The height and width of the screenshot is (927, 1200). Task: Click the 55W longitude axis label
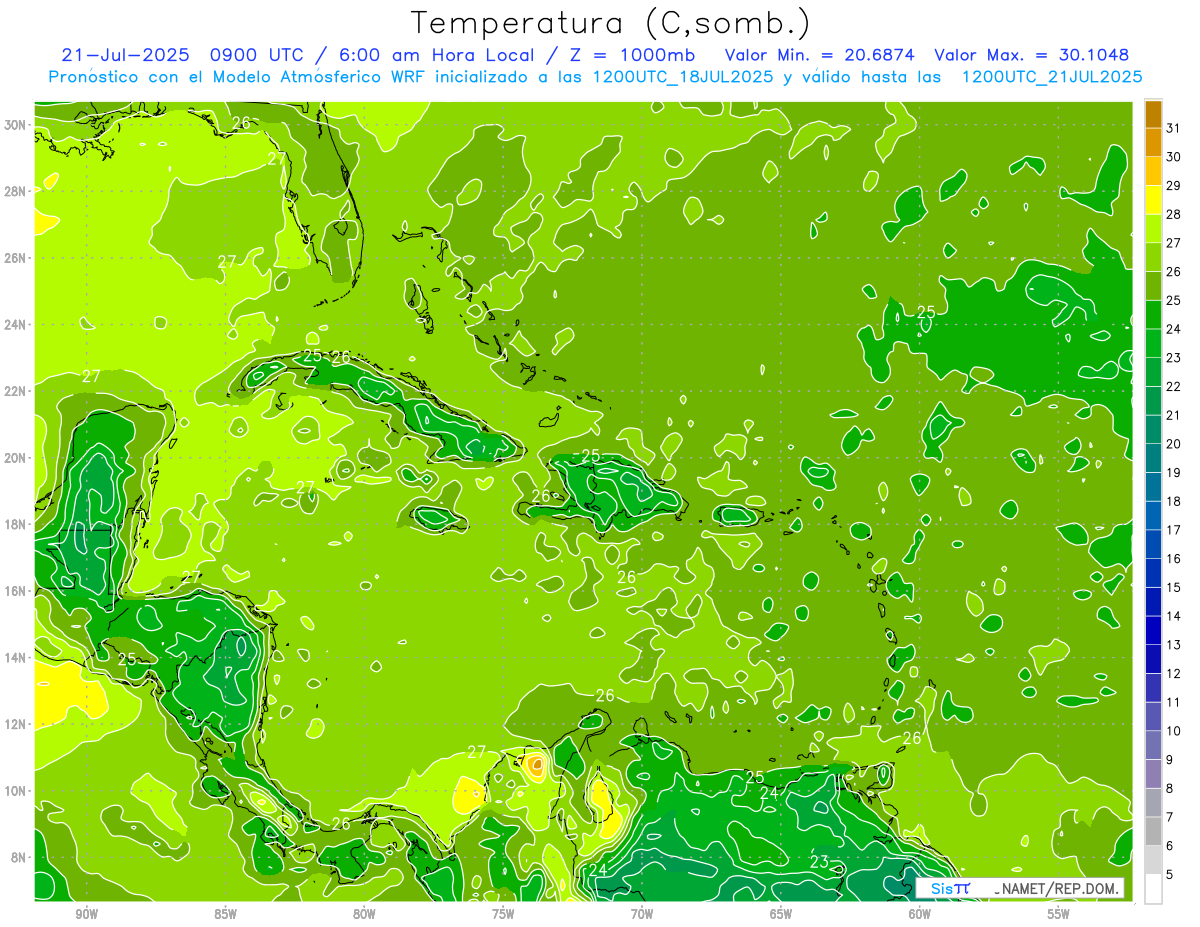tap(1059, 914)
